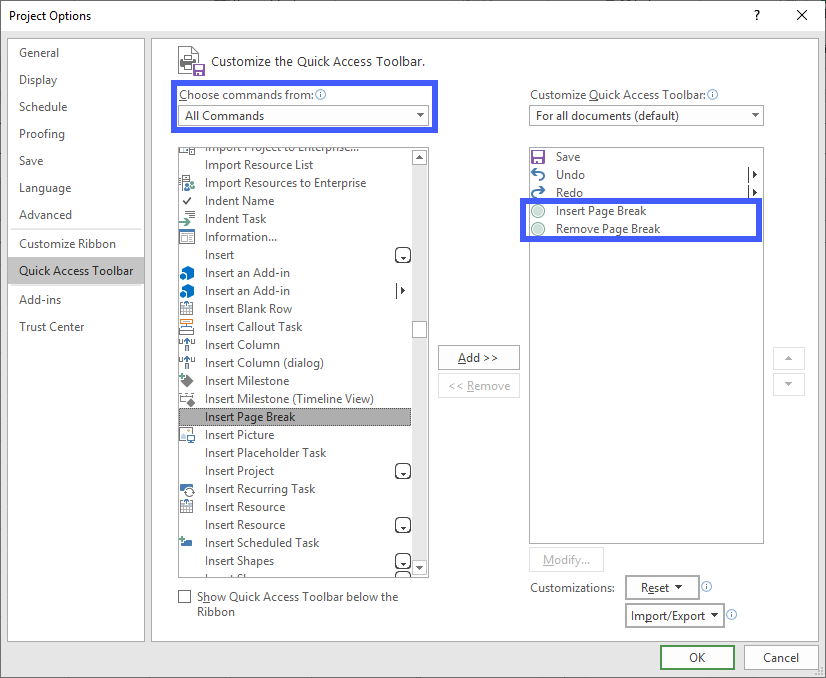826x678 pixels.
Task: Click the Cancel button
Action: pos(781,657)
